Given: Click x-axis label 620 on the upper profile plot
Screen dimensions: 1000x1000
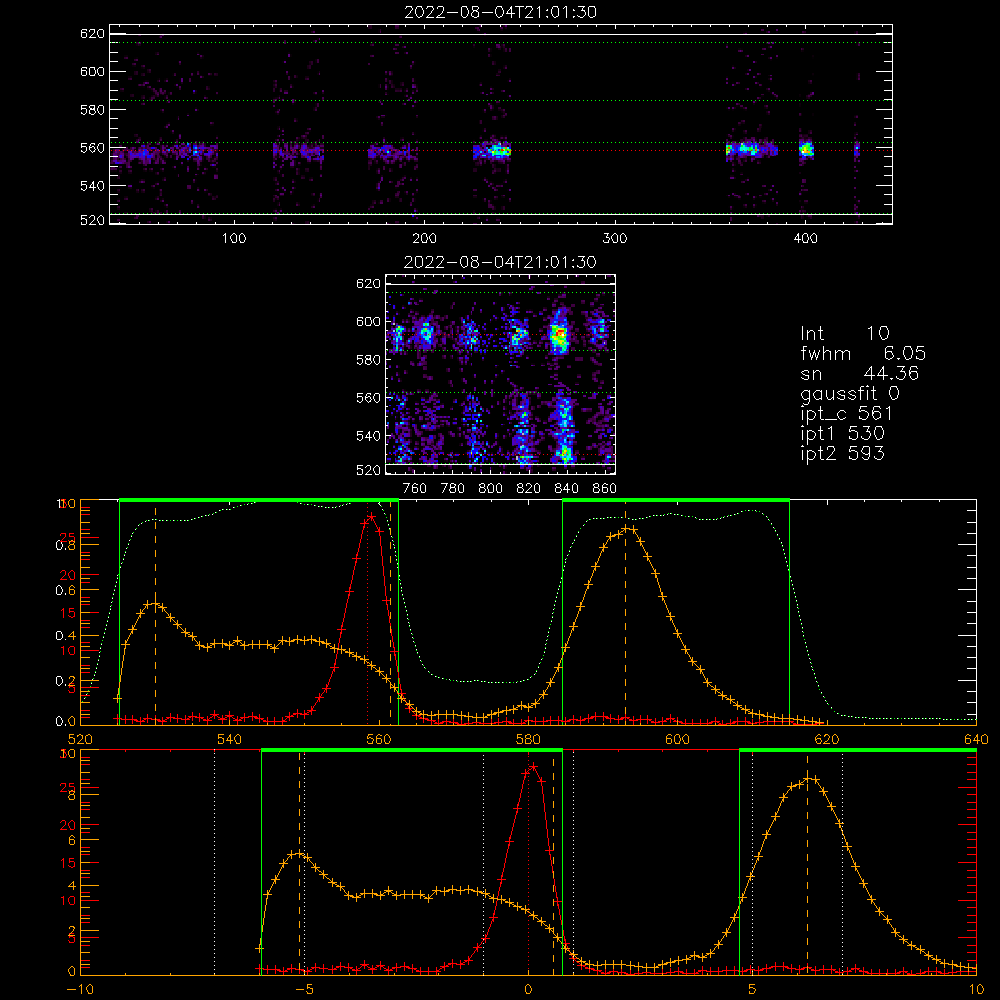Looking at the screenshot, I should [x=827, y=739].
